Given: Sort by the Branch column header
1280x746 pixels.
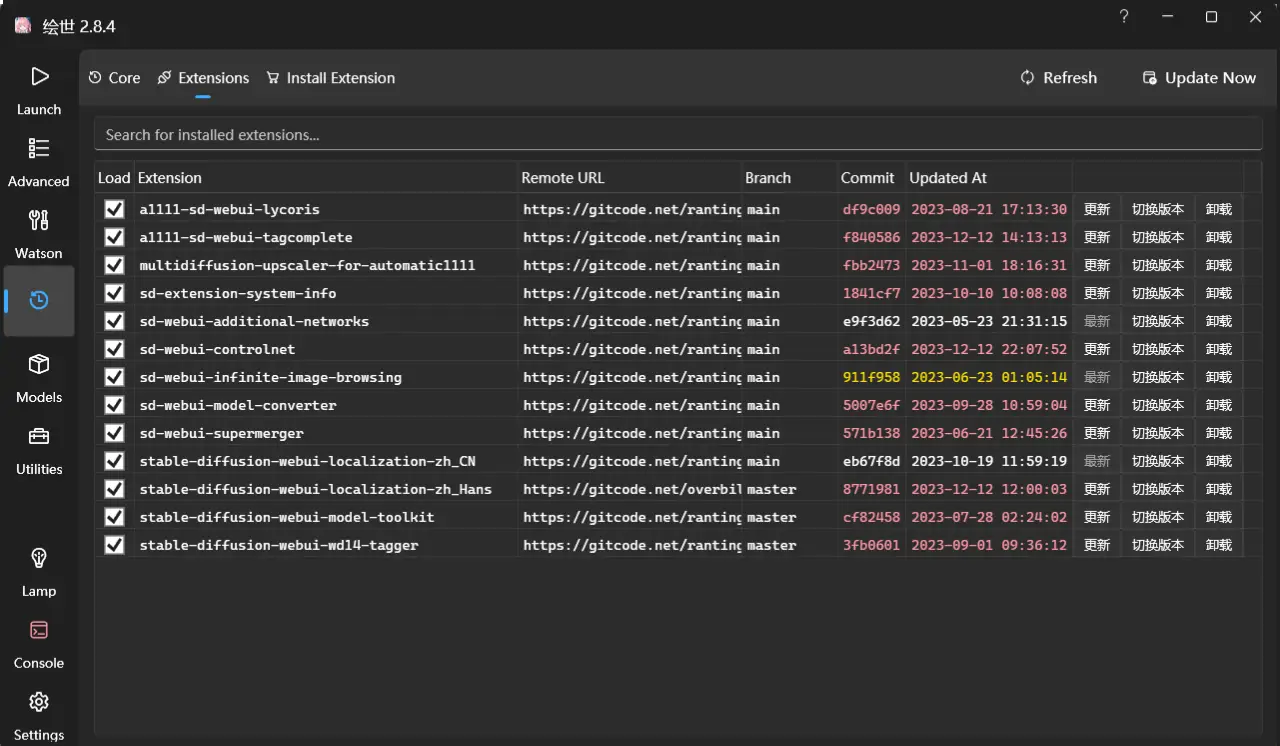Looking at the screenshot, I should pyautogui.click(x=789, y=178).
